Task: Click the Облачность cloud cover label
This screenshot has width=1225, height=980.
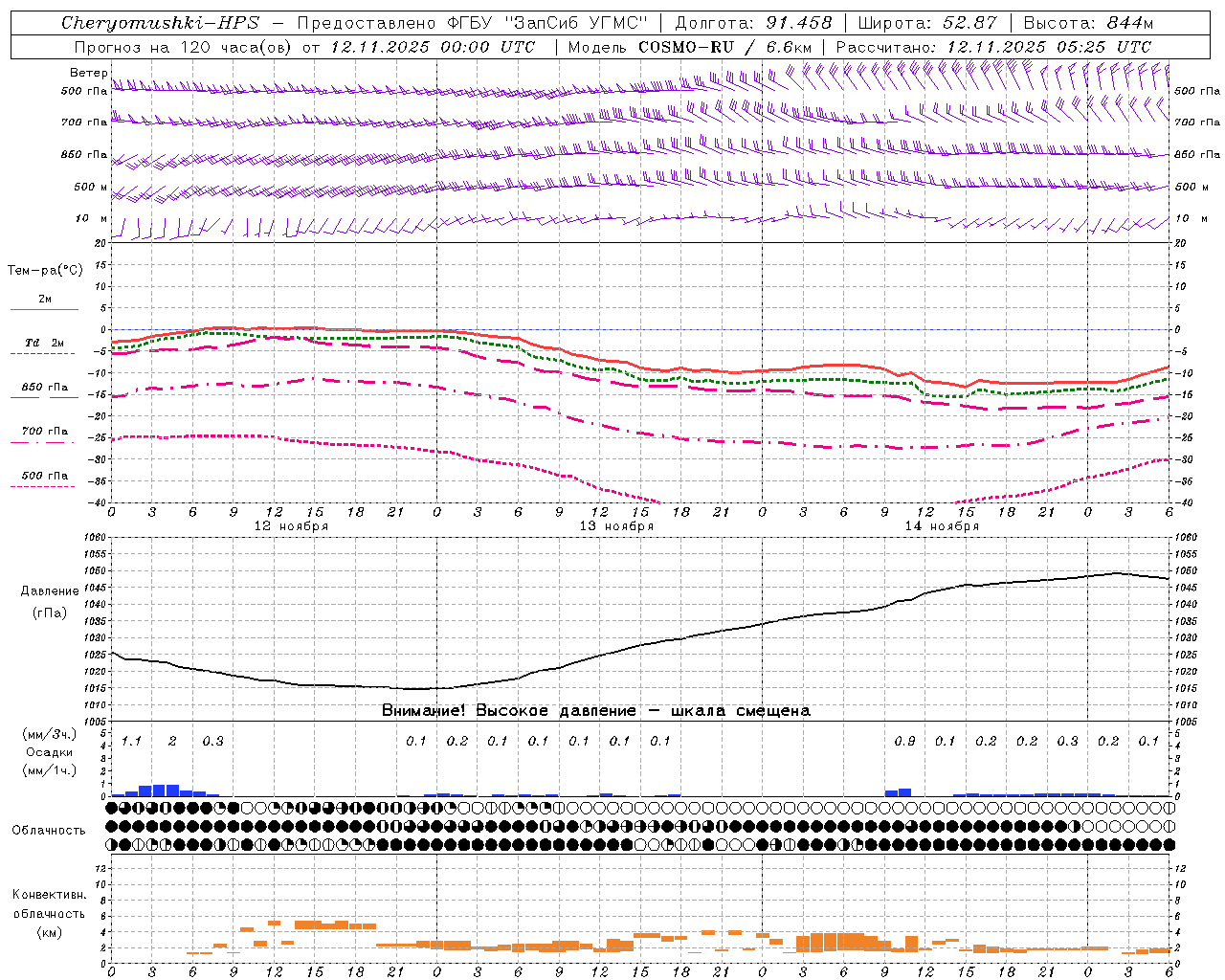Action: [49, 831]
